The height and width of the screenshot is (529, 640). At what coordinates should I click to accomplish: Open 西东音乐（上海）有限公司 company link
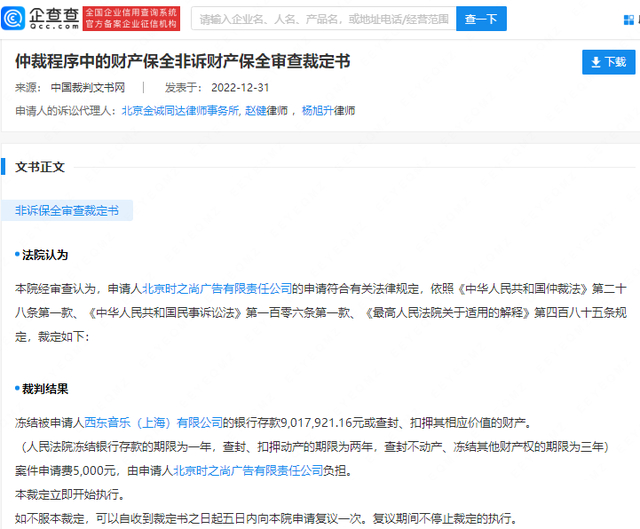pos(153,422)
